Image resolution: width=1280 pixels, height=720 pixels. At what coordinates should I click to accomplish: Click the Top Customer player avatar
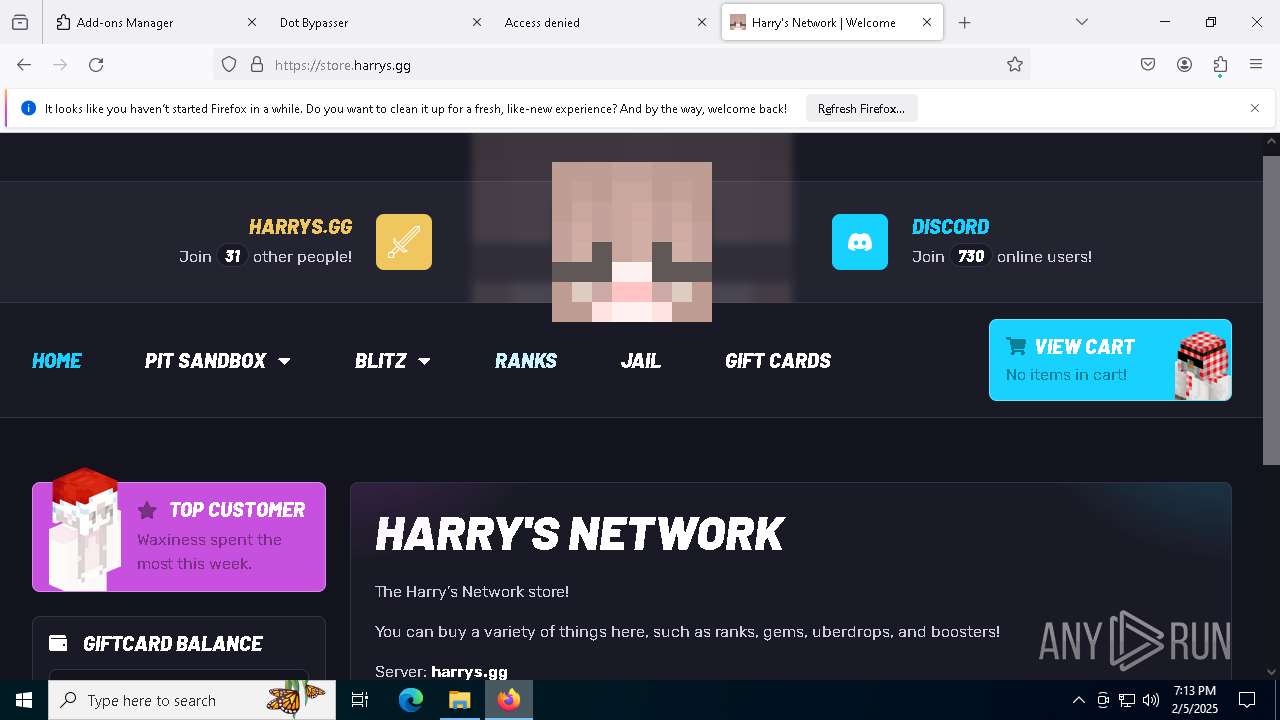coord(85,530)
